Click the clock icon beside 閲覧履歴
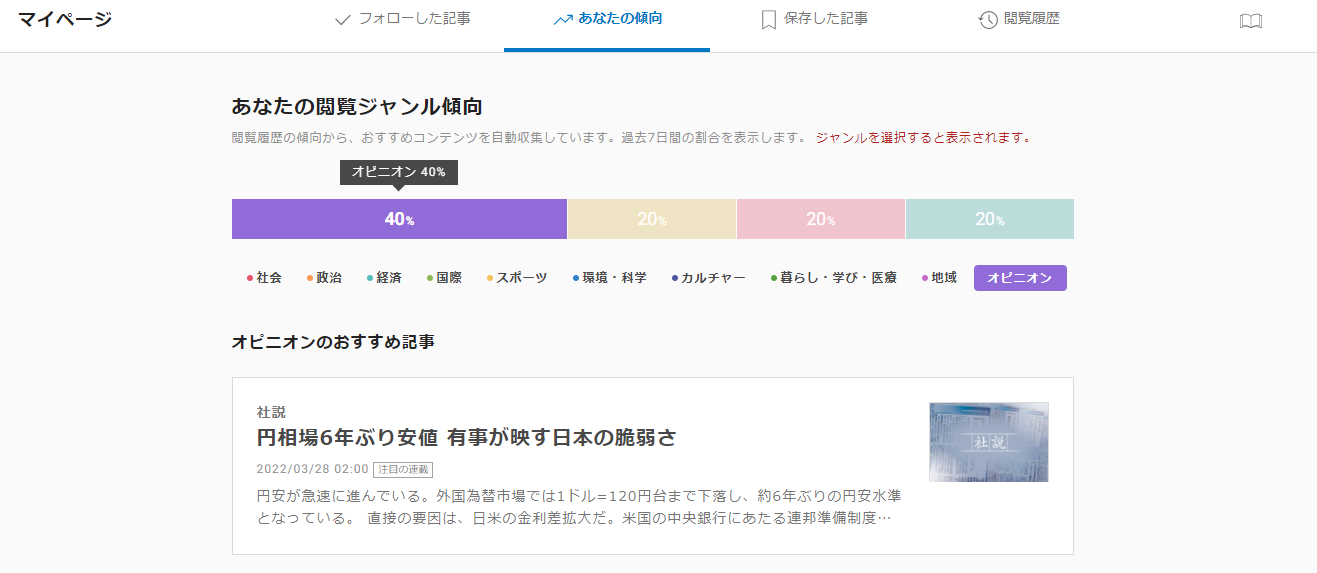Screen dimensions: 1317x573 click(x=988, y=20)
